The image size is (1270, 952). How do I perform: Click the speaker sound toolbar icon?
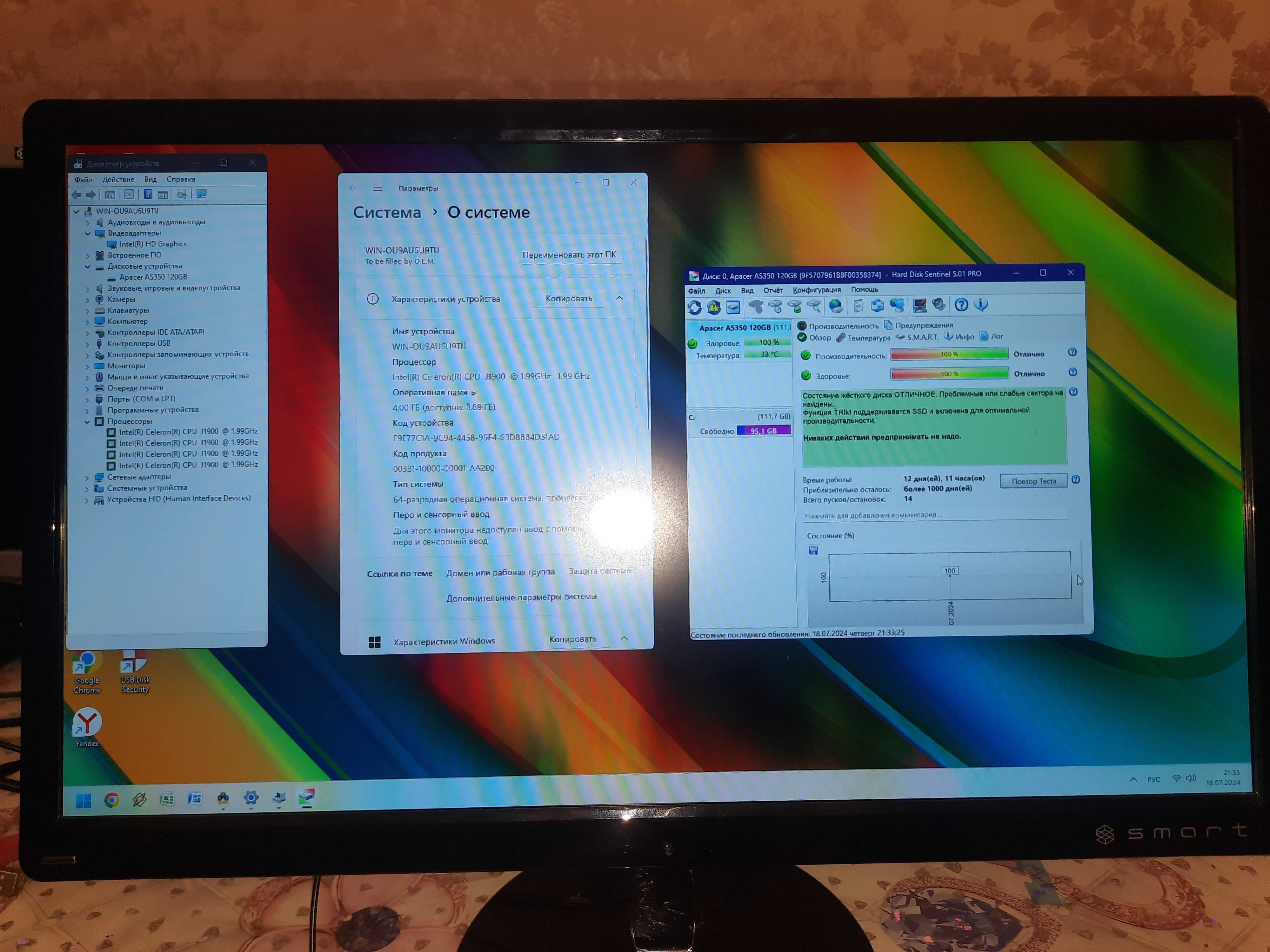point(939,305)
